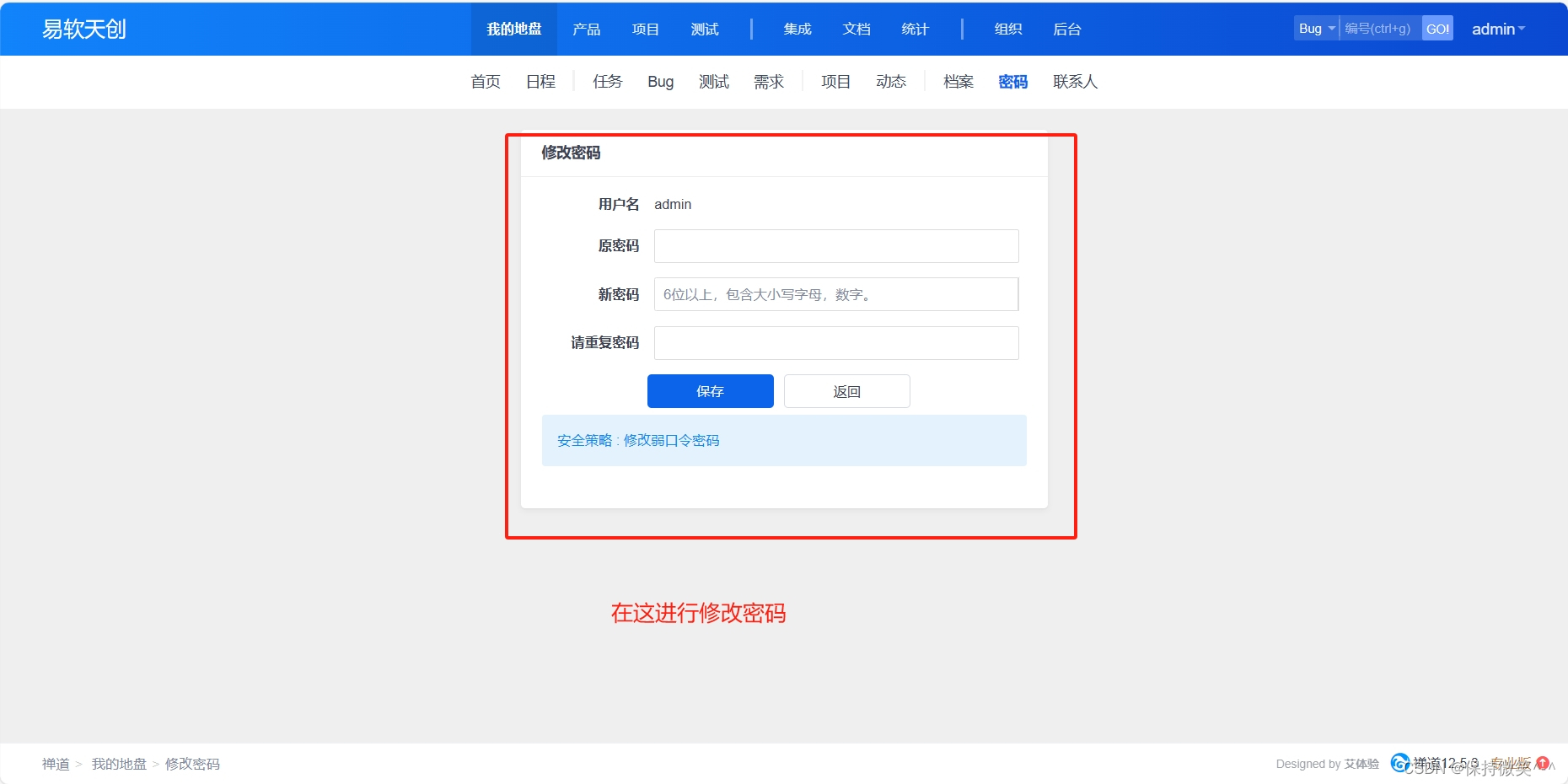Select the 集成 top menu item
Image resolution: width=1568 pixels, height=784 pixels.
(797, 29)
